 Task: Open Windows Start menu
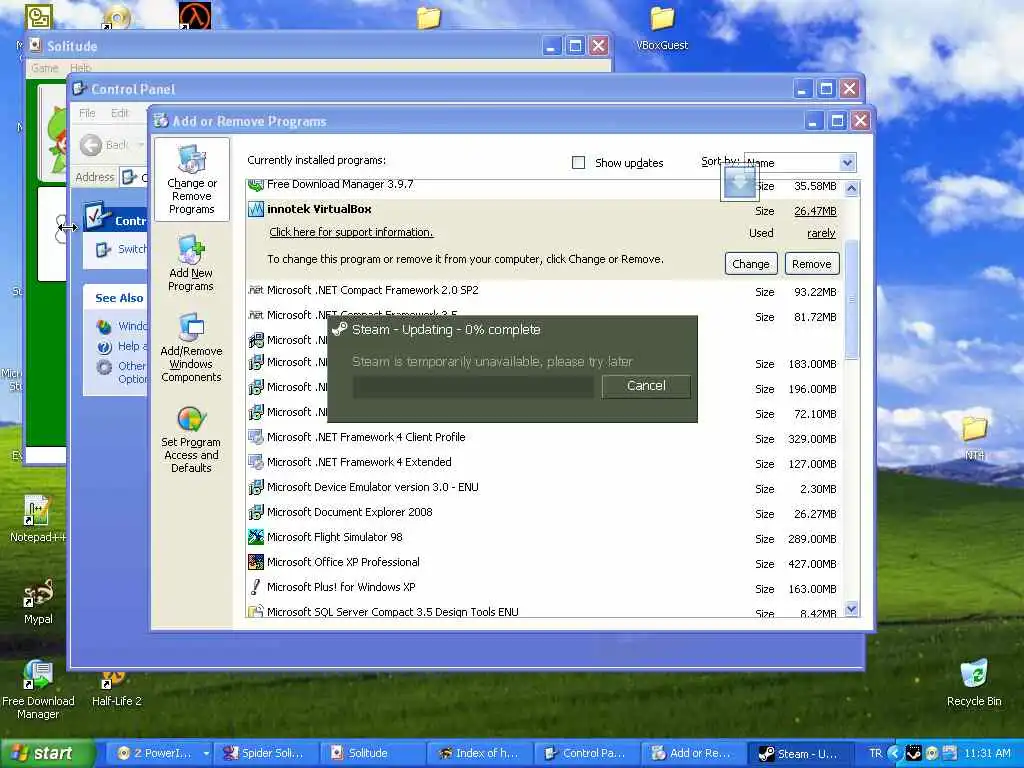point(48,753)
